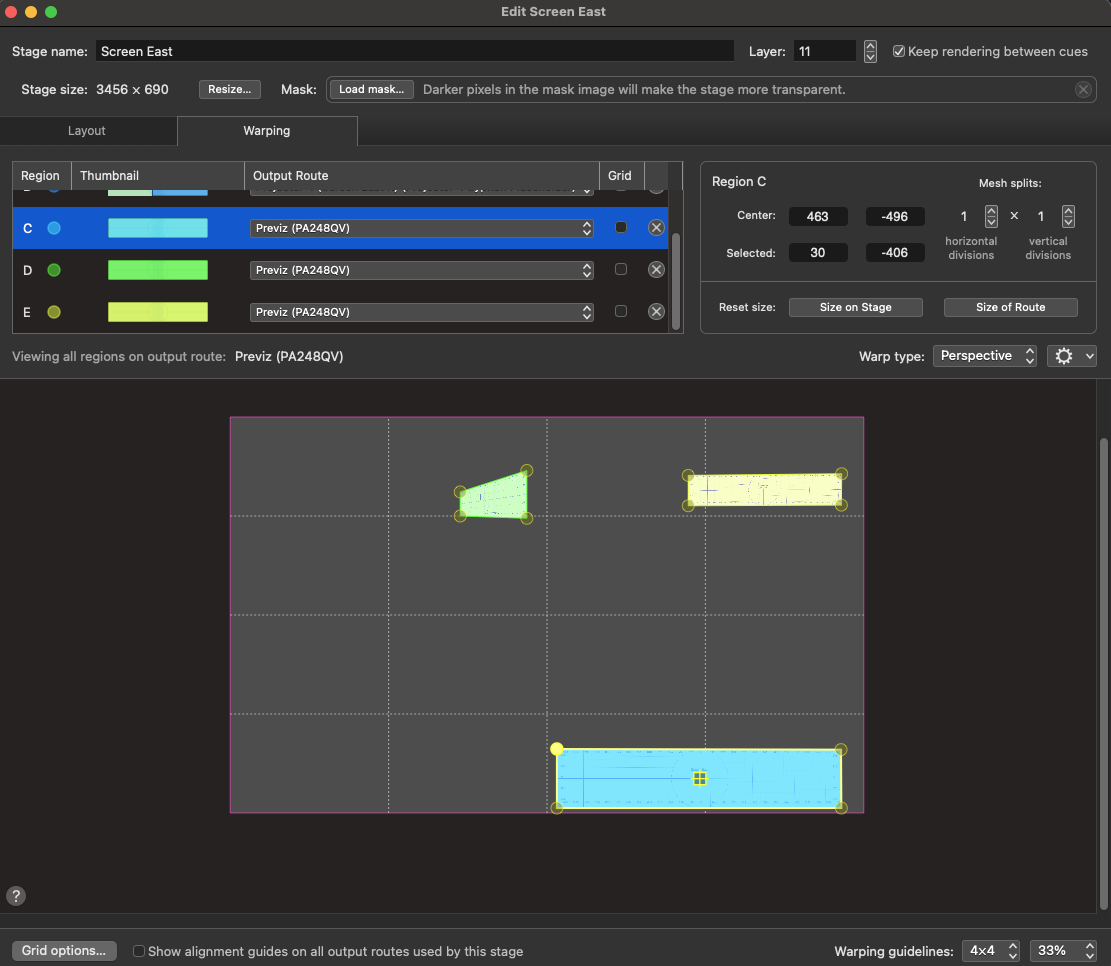Open the Warp type Perspective dropdown
Viewport: 1111px width, 966px height.
click(984, 355)
